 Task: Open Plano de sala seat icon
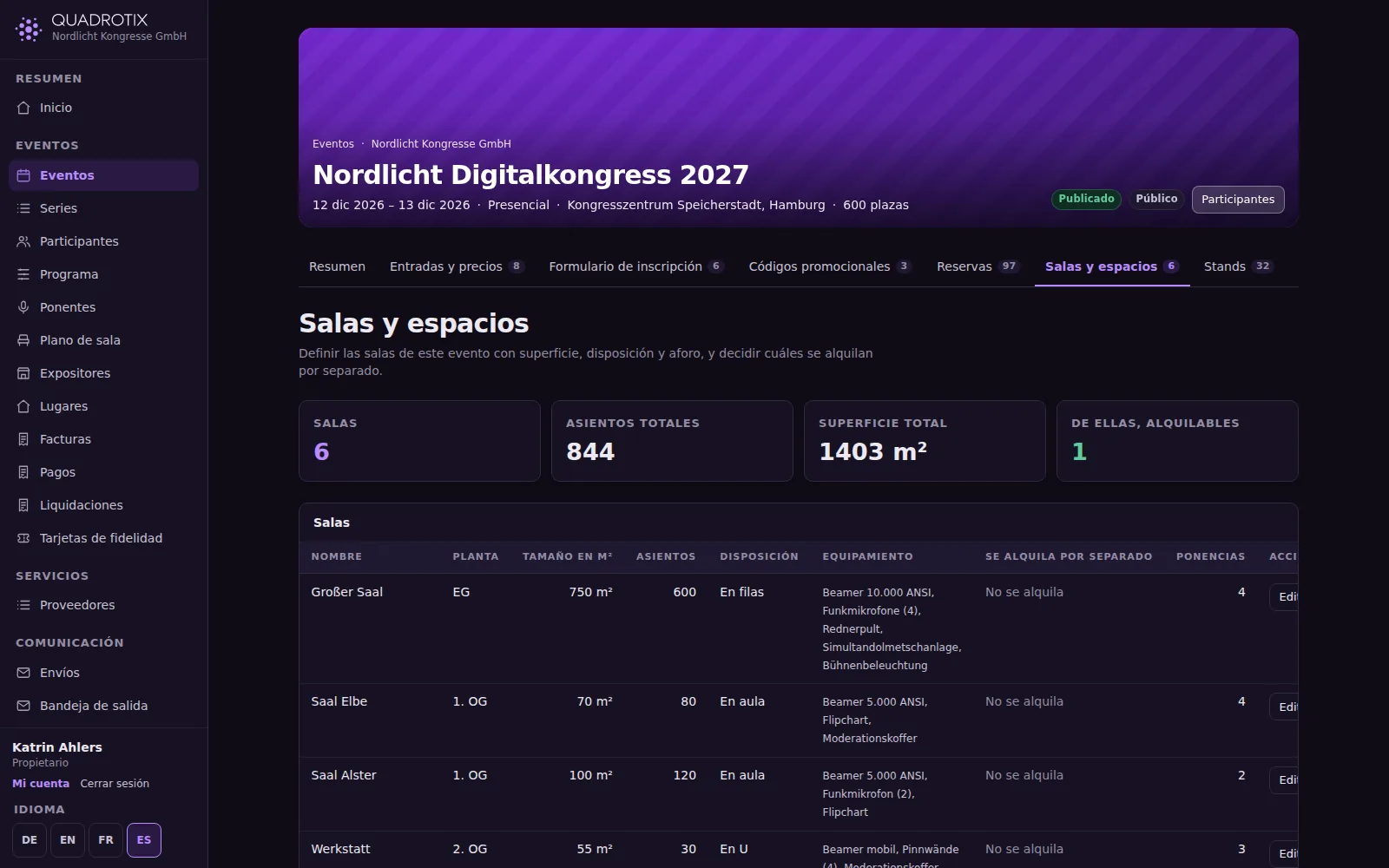[23, 340]
